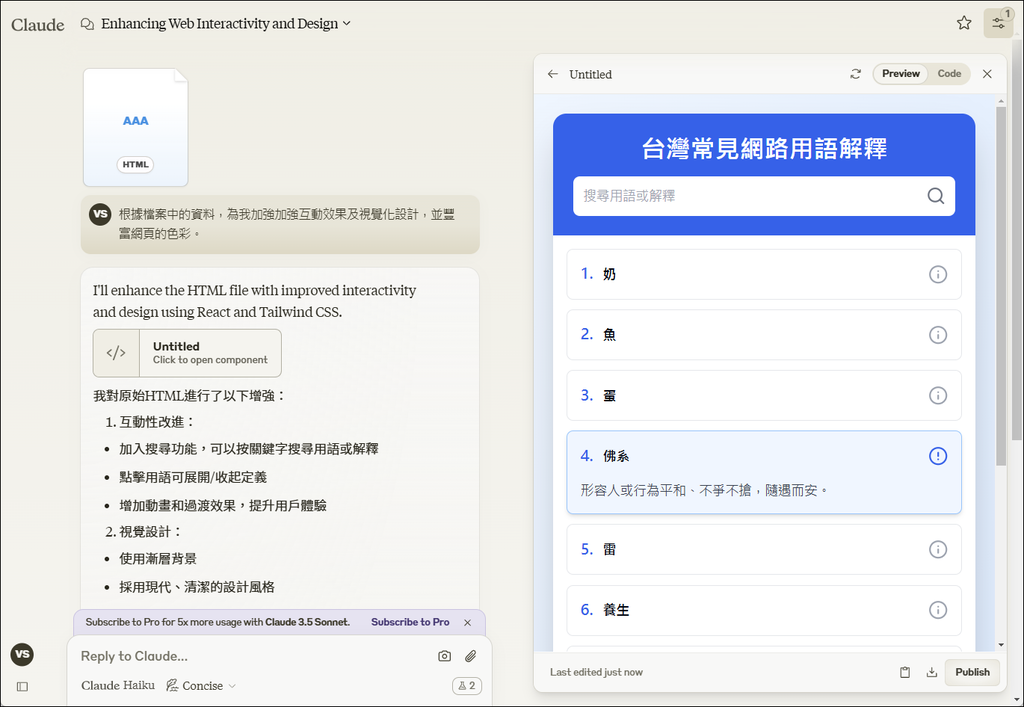
Task: Expand the 3. 蛋 term row
Action: coord(763,396)
